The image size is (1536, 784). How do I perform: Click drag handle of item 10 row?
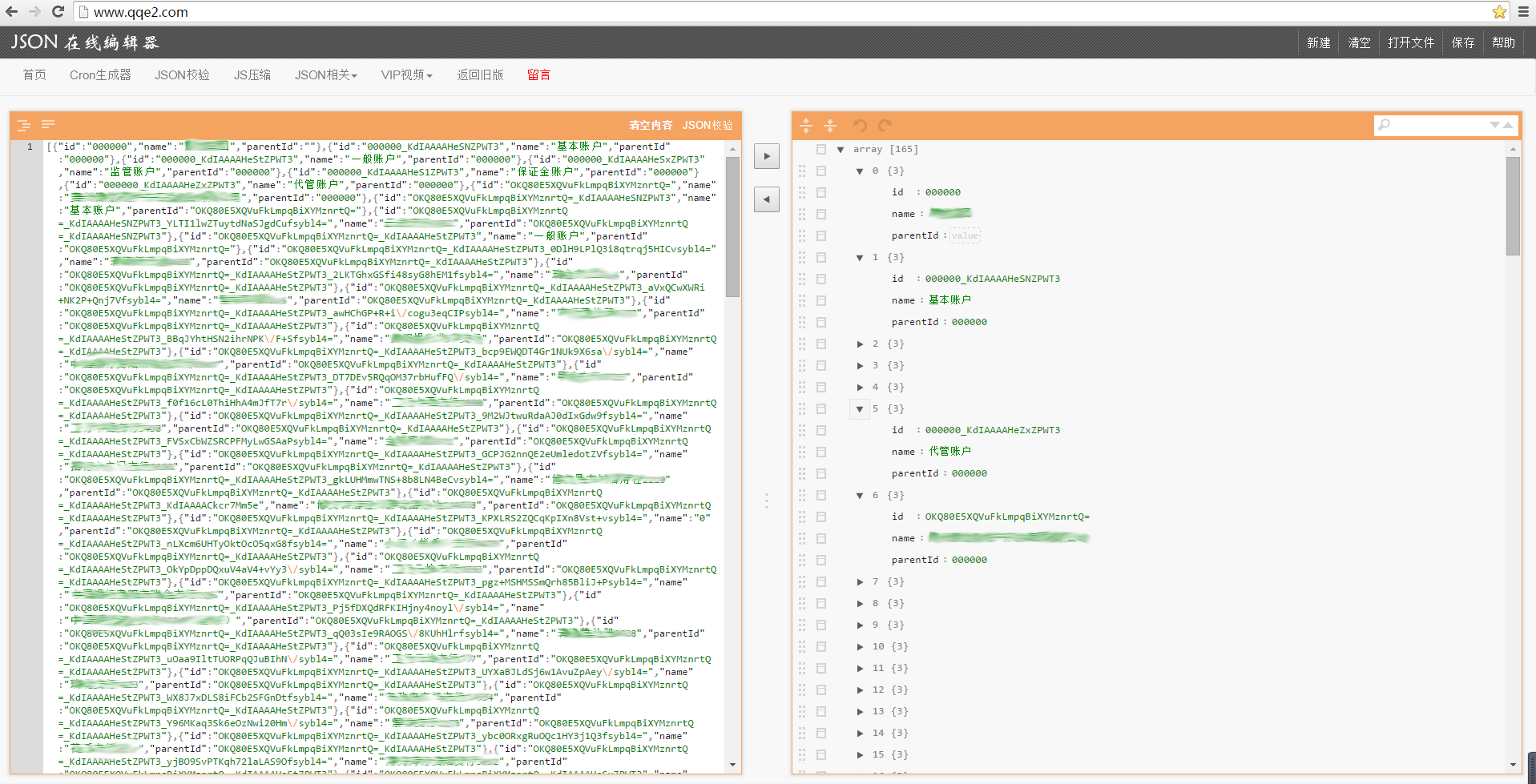tap(802, 646)
